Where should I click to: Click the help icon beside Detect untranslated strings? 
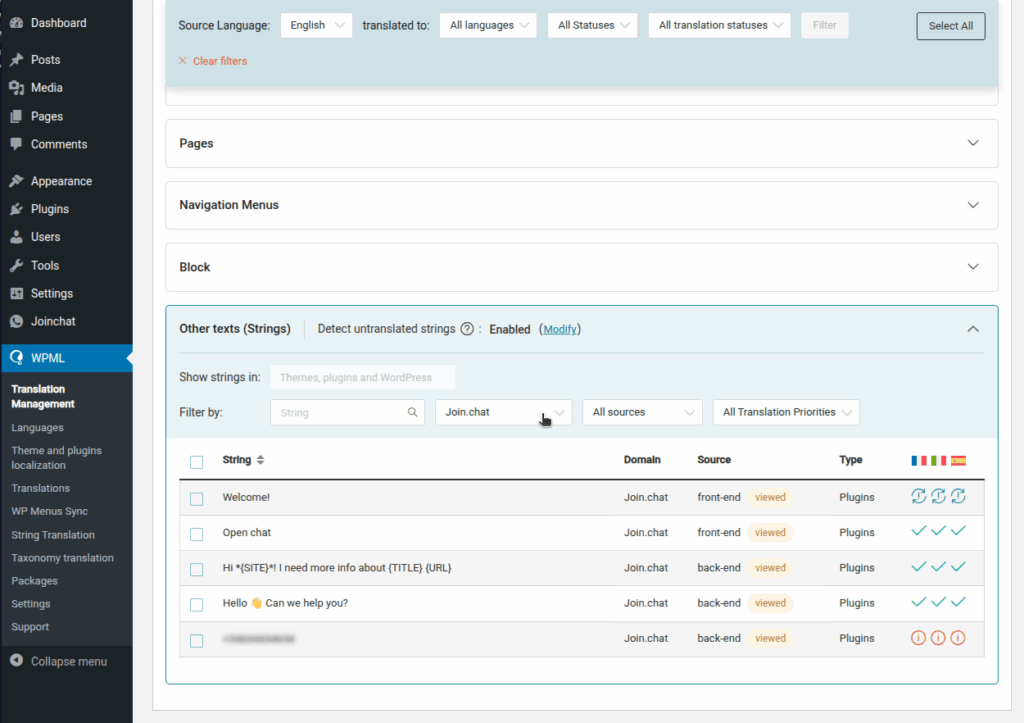point(466,329)
